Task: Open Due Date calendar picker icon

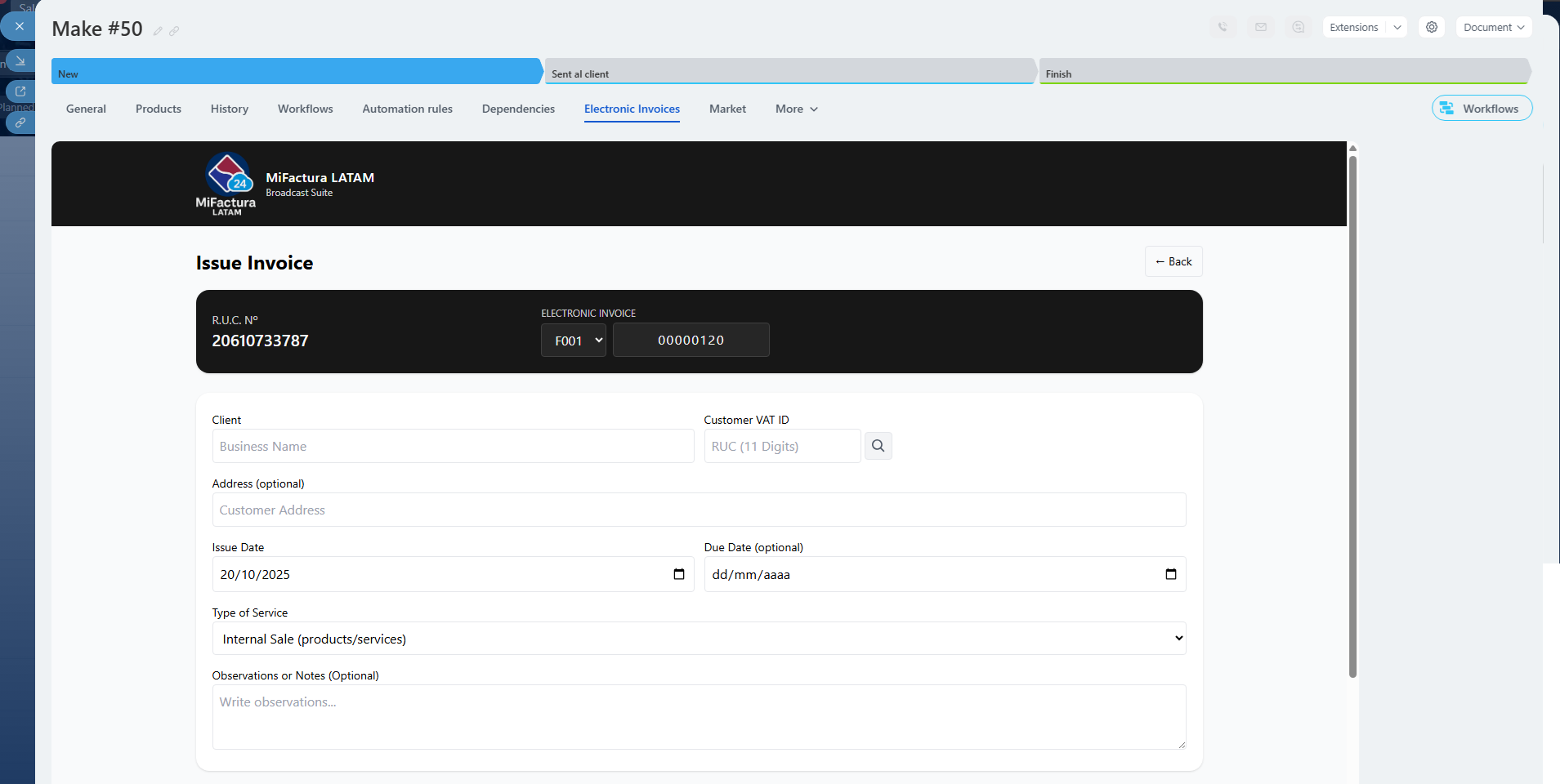Action: pyautogui.click(x=1170, y=574)
